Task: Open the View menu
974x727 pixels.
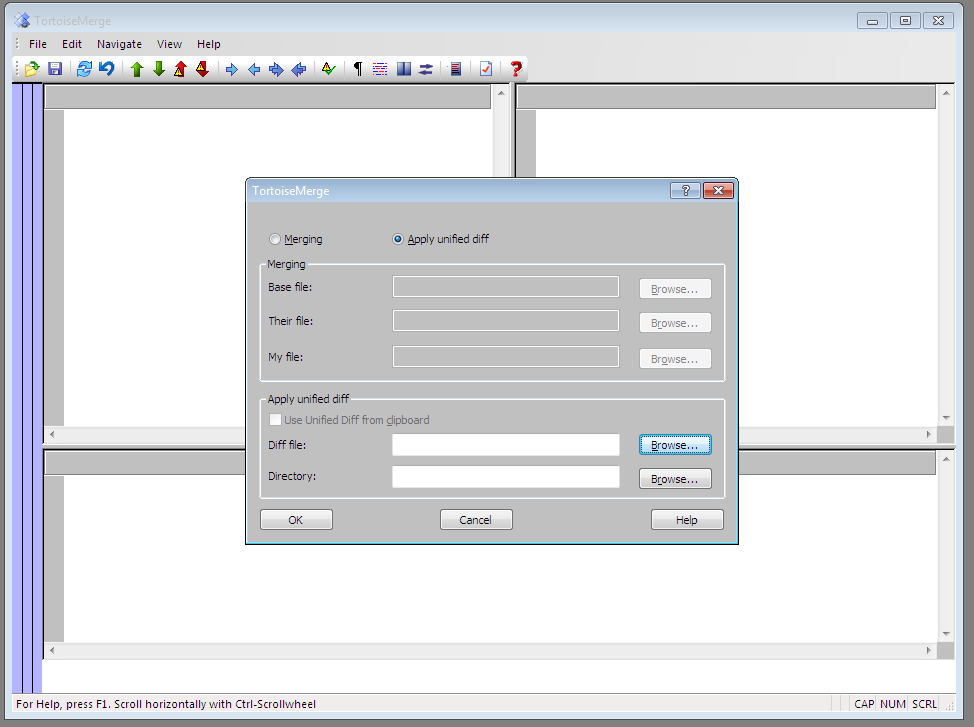Action: tap(169, 44)
